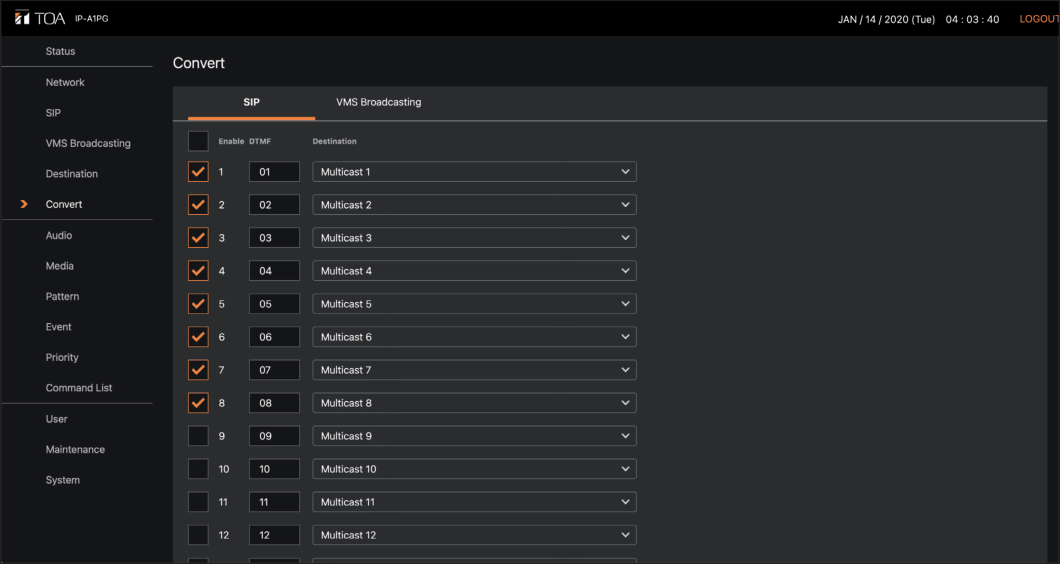Screen dimensions: 1060x564
Task: Expand the Multicast 12 destination dropdown
Action: coord(474,535)
